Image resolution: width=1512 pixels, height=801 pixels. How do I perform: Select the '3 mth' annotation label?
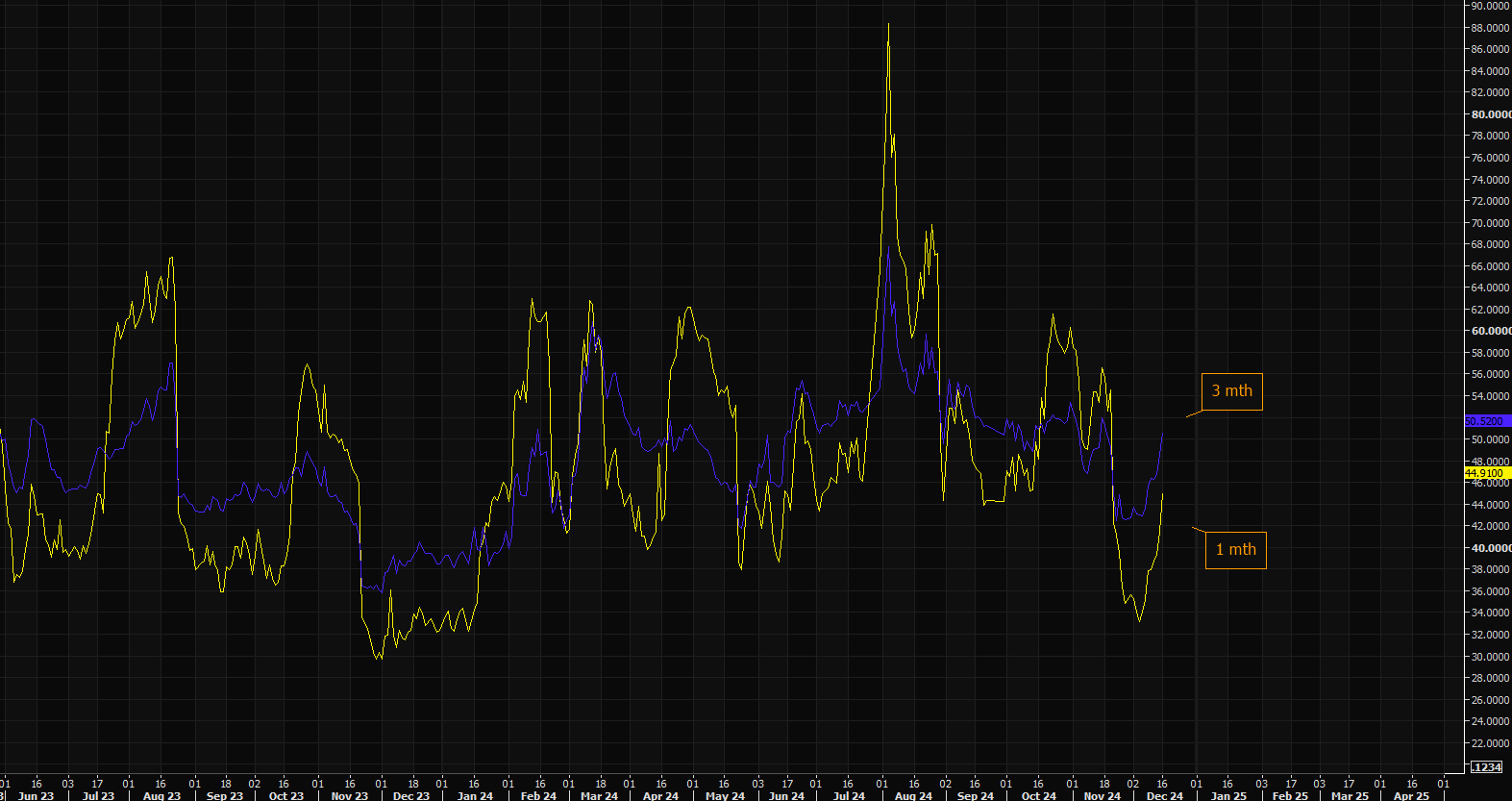pyautogui.click(x=1231, y=391)
